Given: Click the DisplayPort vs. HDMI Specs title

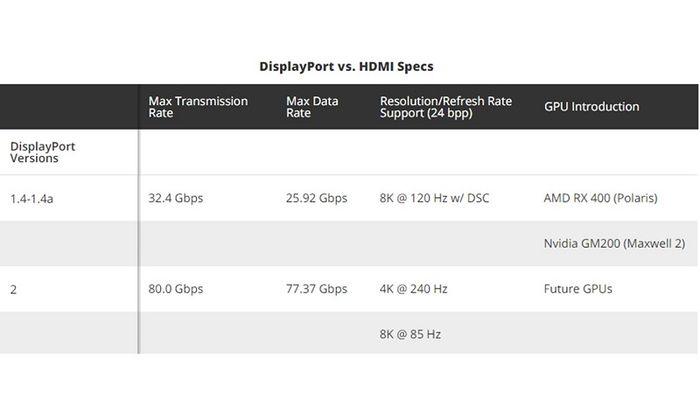Looking at the screenshot, I should (x=346, y=66).
